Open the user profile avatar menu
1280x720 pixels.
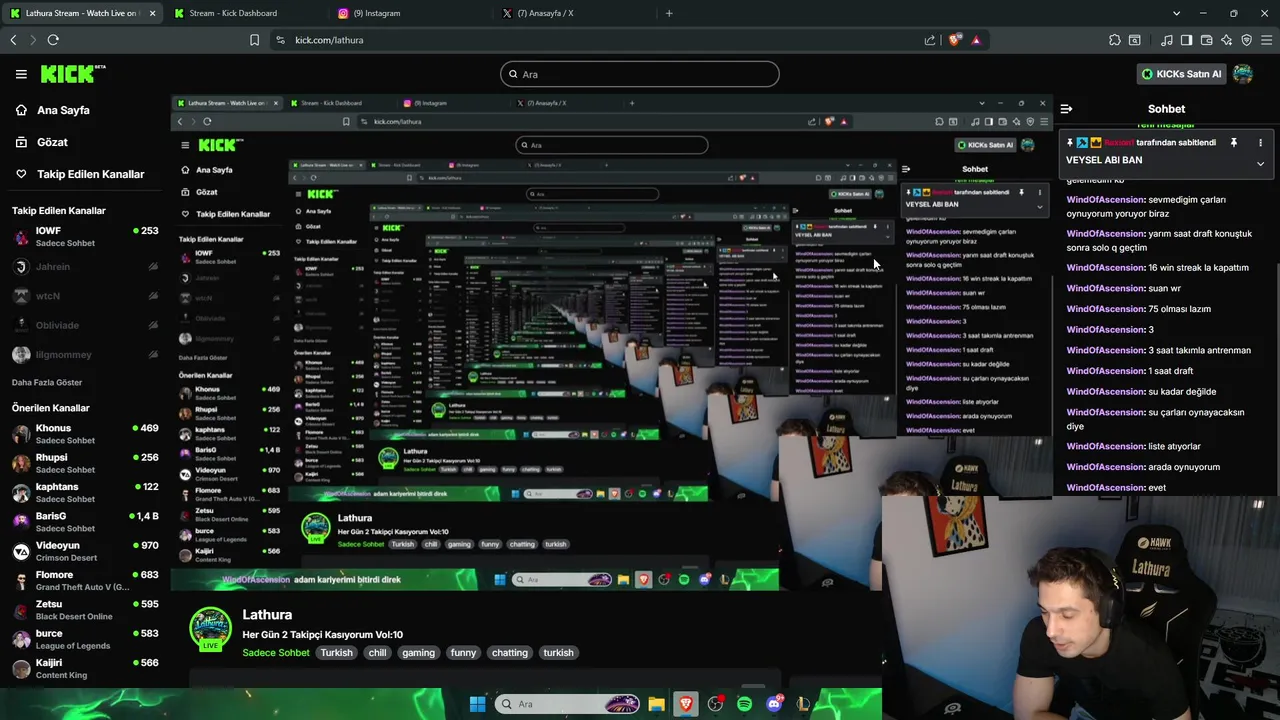[1243, 74]
